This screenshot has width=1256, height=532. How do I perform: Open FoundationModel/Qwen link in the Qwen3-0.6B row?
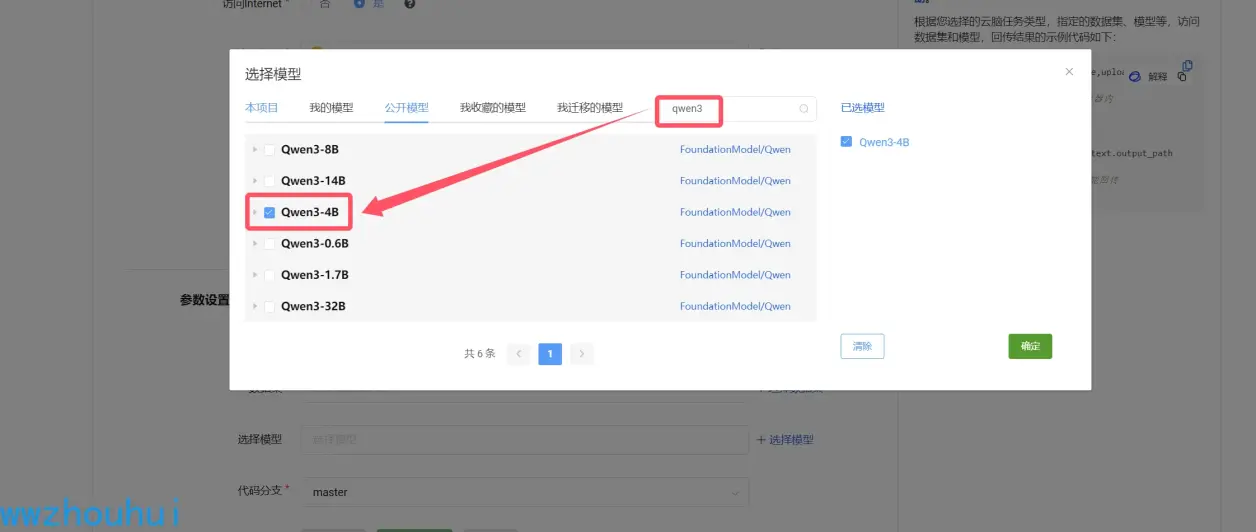pos(735,244)
